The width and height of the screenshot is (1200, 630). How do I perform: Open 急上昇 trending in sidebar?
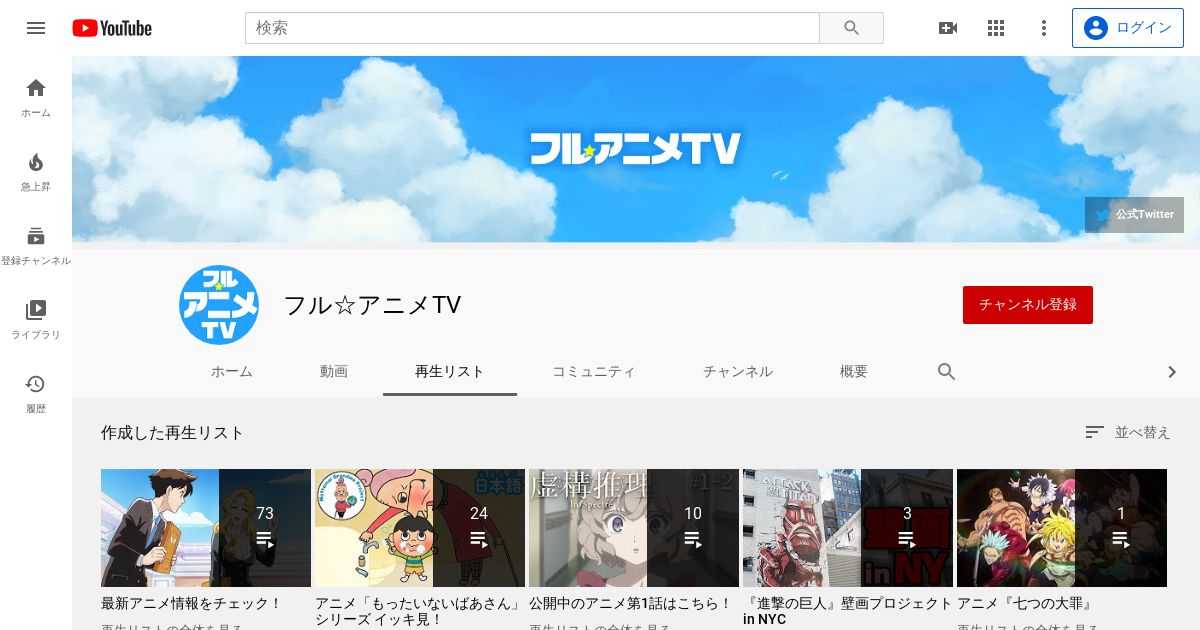pyautogui.click(x=36, y=172)
